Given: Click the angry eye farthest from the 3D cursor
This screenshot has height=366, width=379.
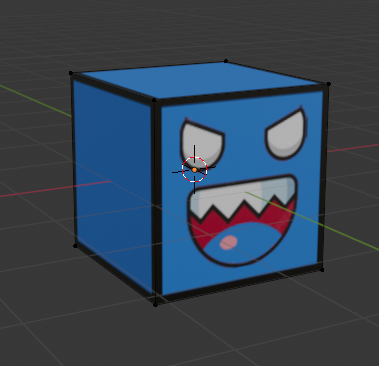Looking at the screenshot, I should tap(286, 135).
